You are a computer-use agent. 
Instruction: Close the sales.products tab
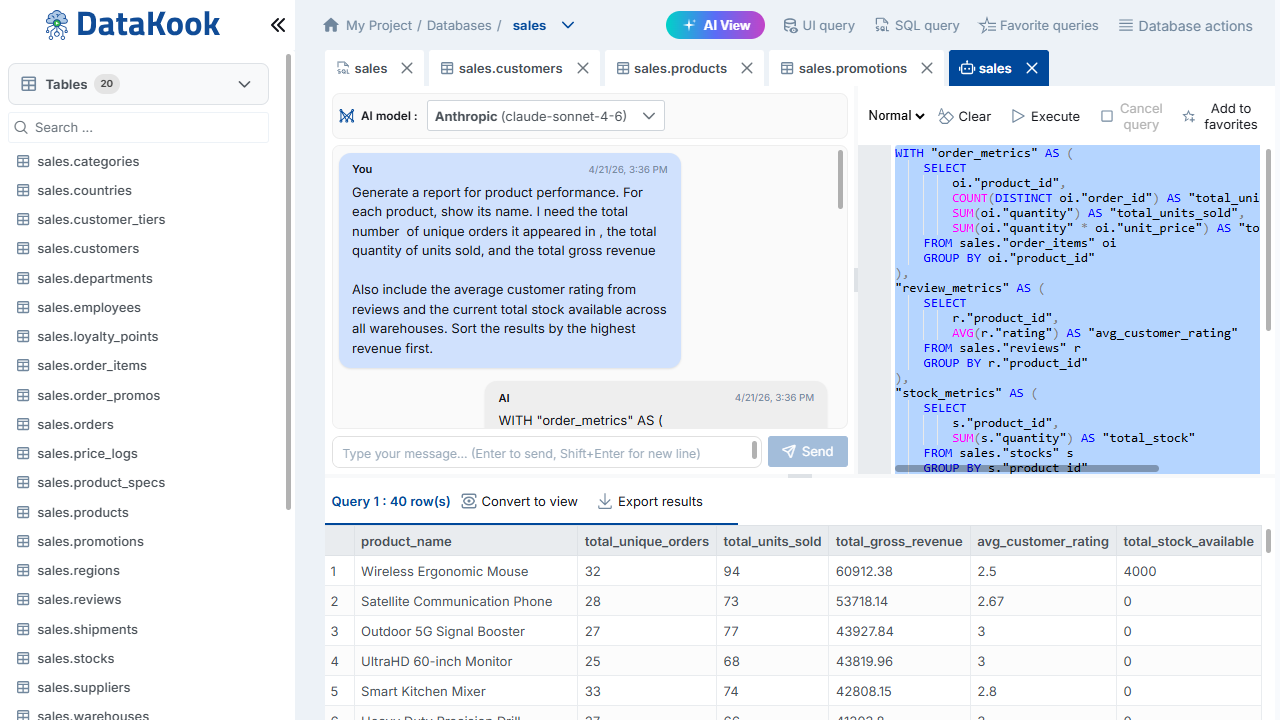click(747, 68)
